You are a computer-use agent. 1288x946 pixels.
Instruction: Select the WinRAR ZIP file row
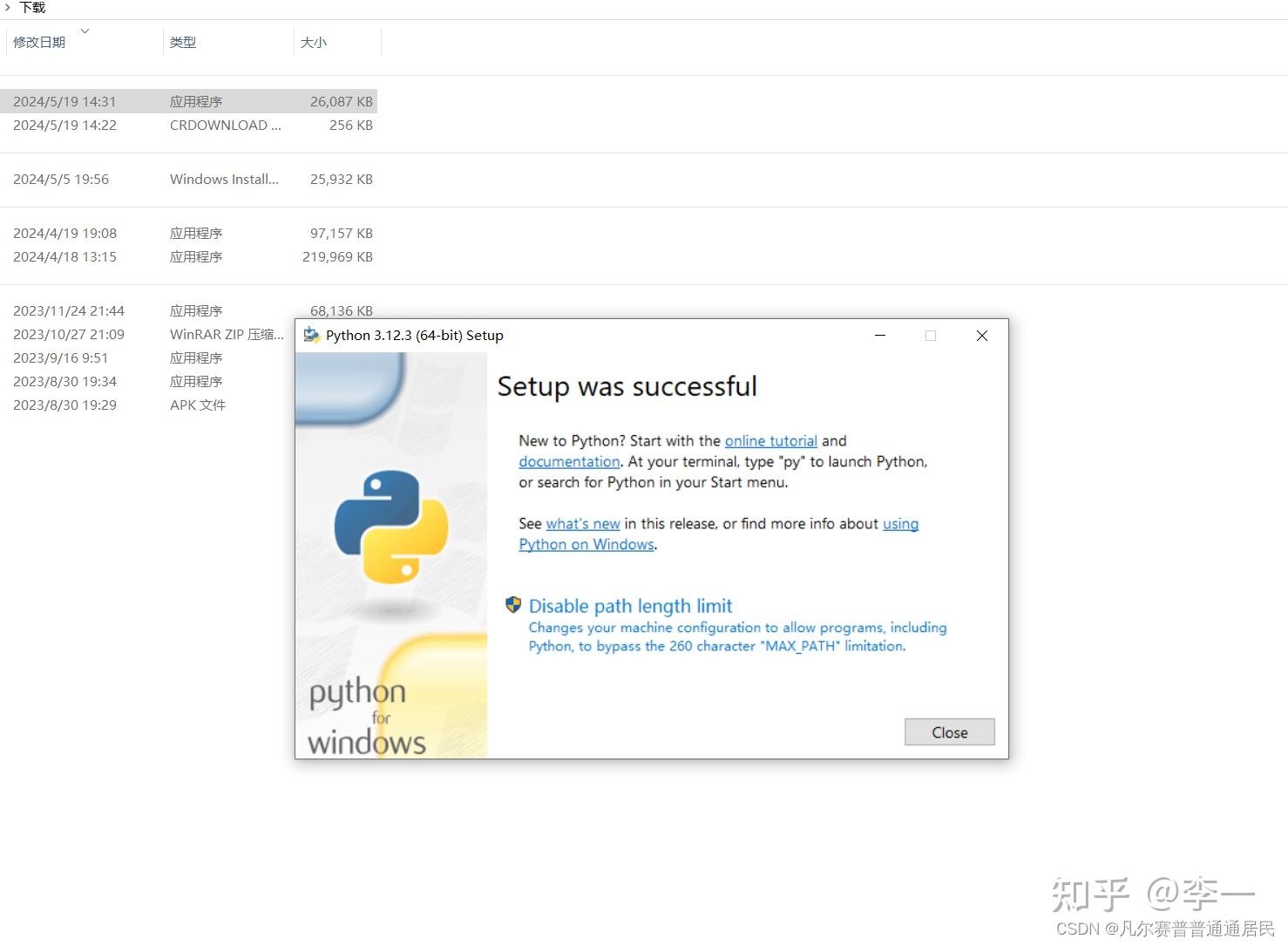coord(148,334)
